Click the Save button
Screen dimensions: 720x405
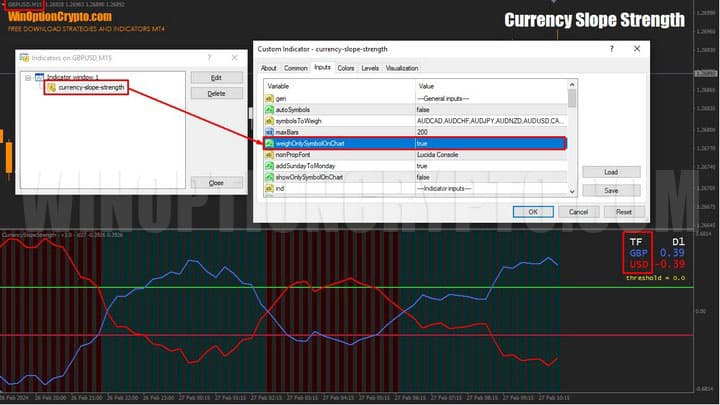[x=611, y=191]
